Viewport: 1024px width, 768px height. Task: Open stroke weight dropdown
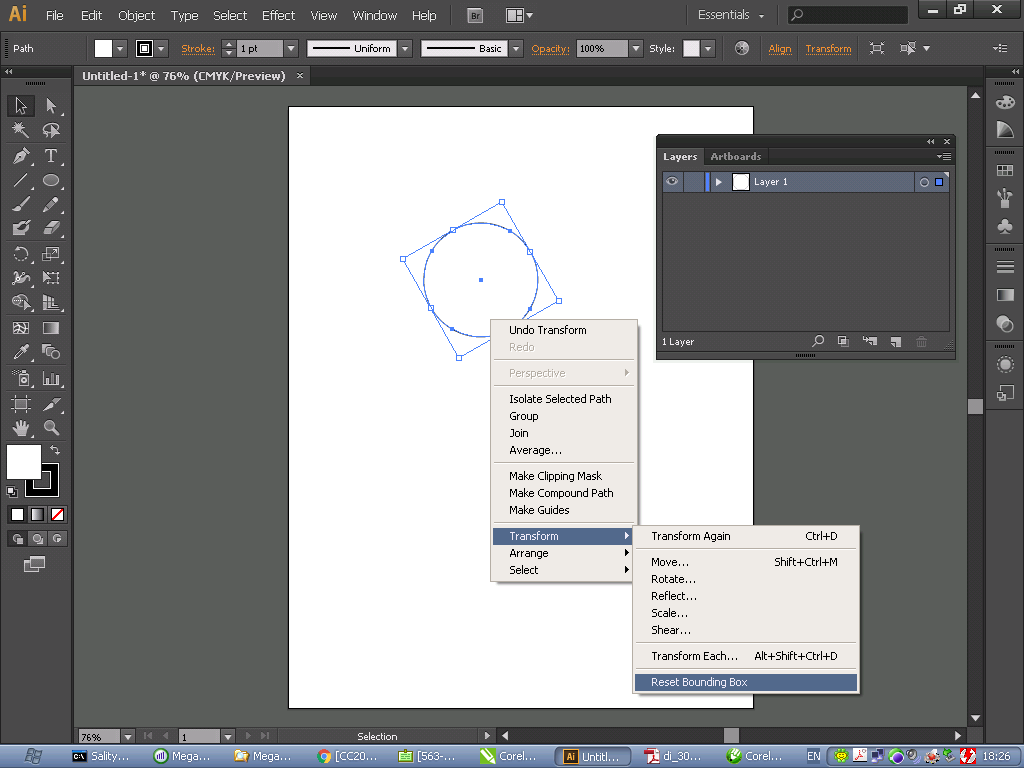[291, 48]
